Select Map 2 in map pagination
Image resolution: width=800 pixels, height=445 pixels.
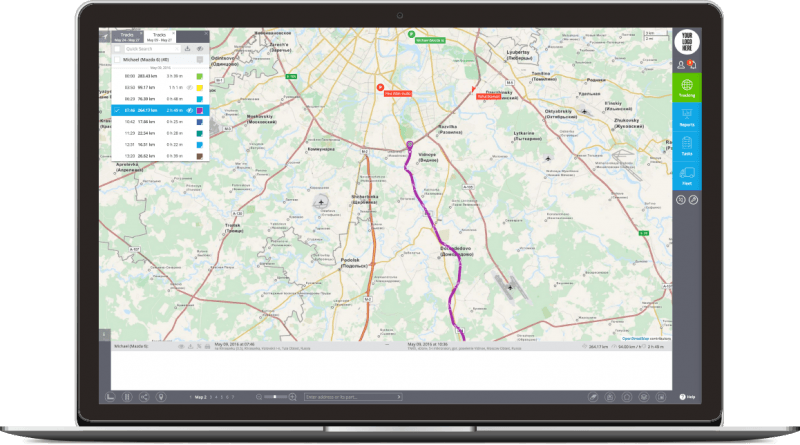[201, 397]
